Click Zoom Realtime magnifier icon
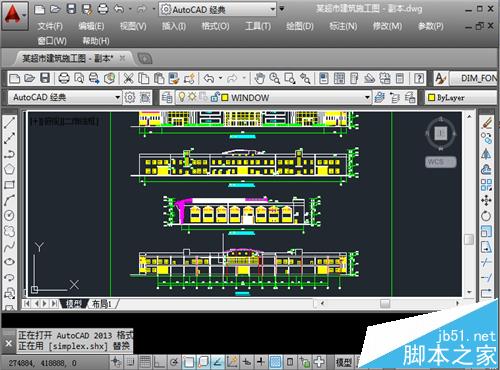Viewport: 500px width, 370px height. pos(275,79)
